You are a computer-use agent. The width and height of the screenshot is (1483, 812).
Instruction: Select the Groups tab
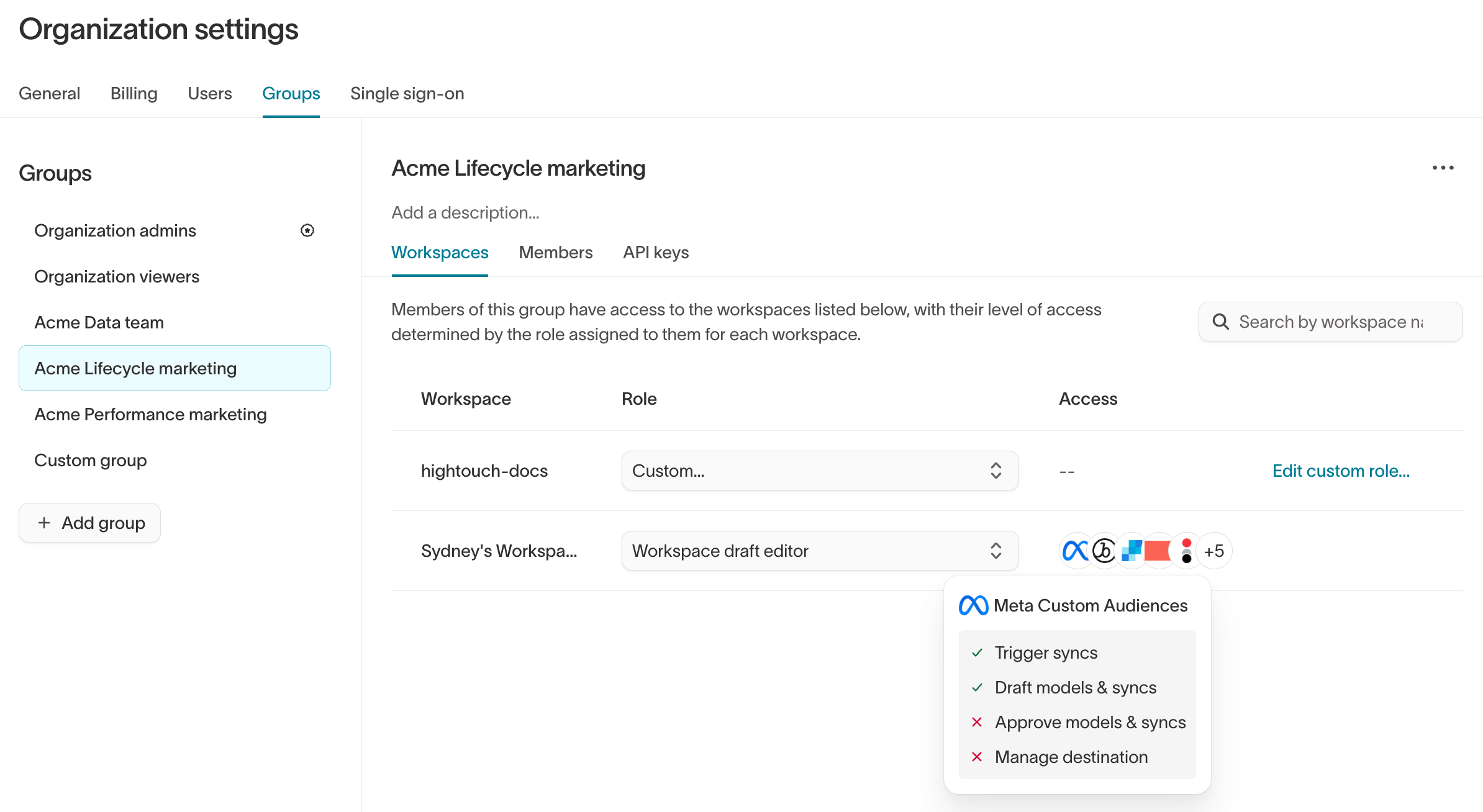pos(291,93)
